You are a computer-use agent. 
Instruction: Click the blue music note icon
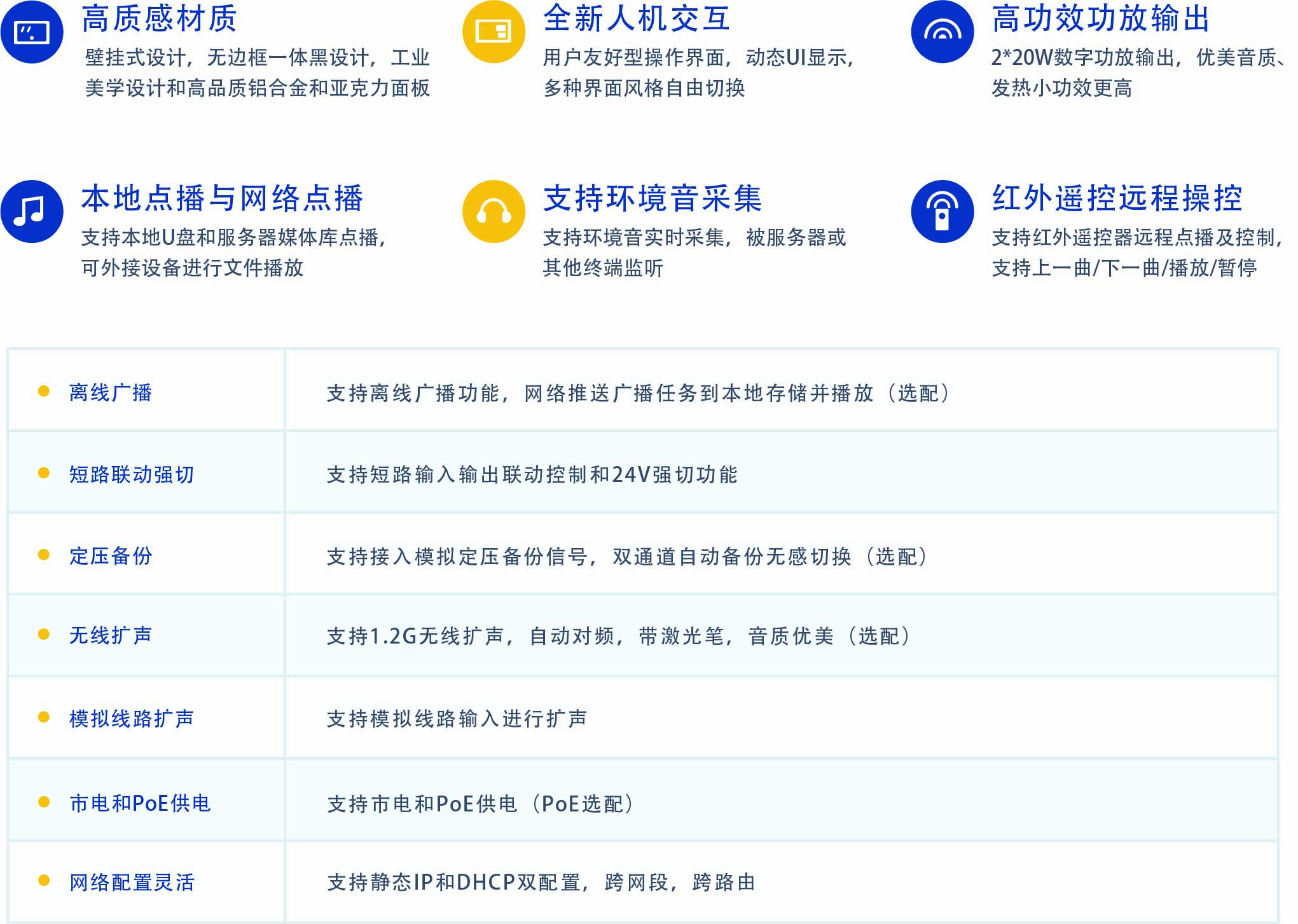pos(32,211)
